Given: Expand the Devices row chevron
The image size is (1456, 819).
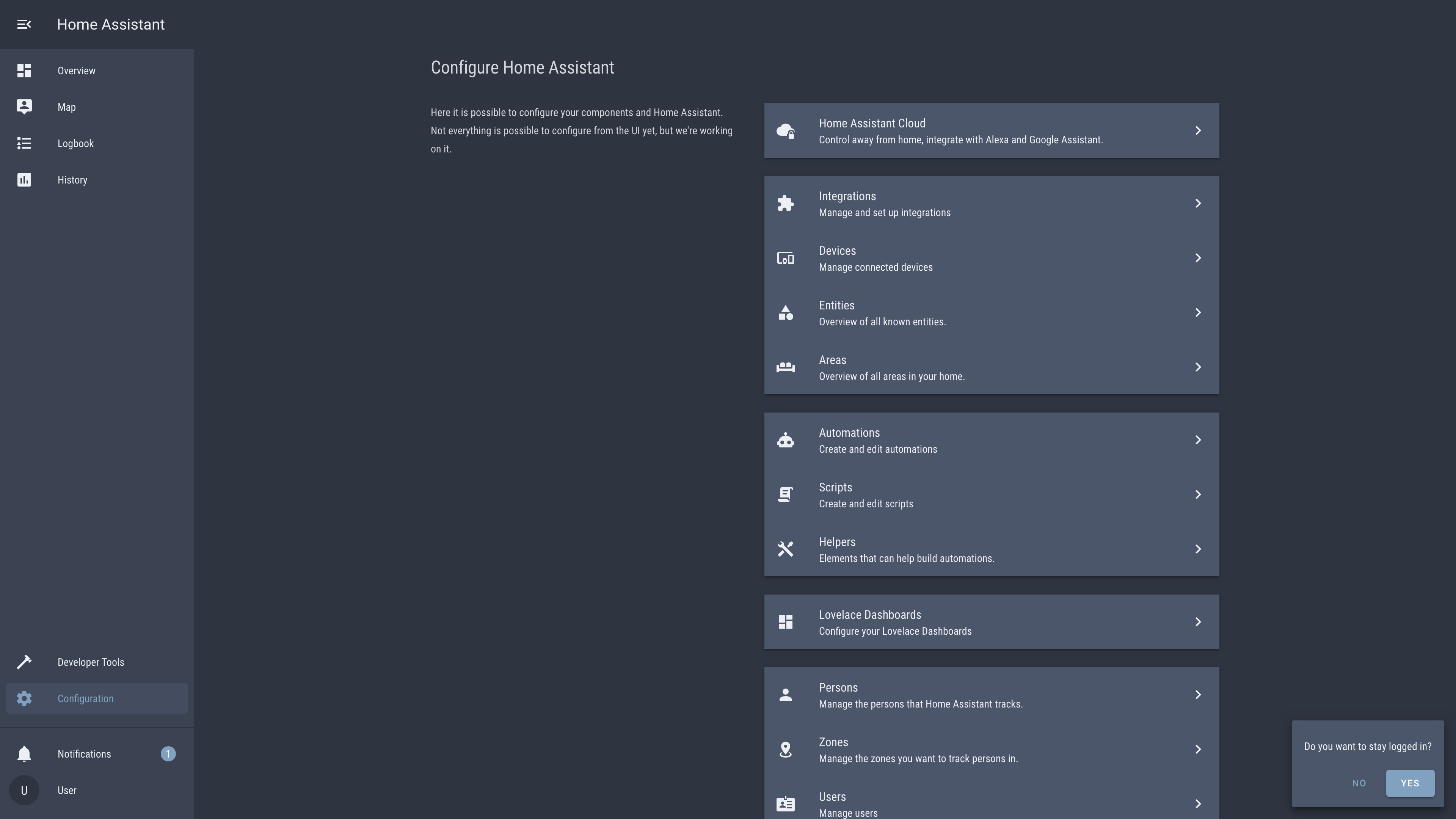Looking at the screenshot, I should click(1198, 258).
